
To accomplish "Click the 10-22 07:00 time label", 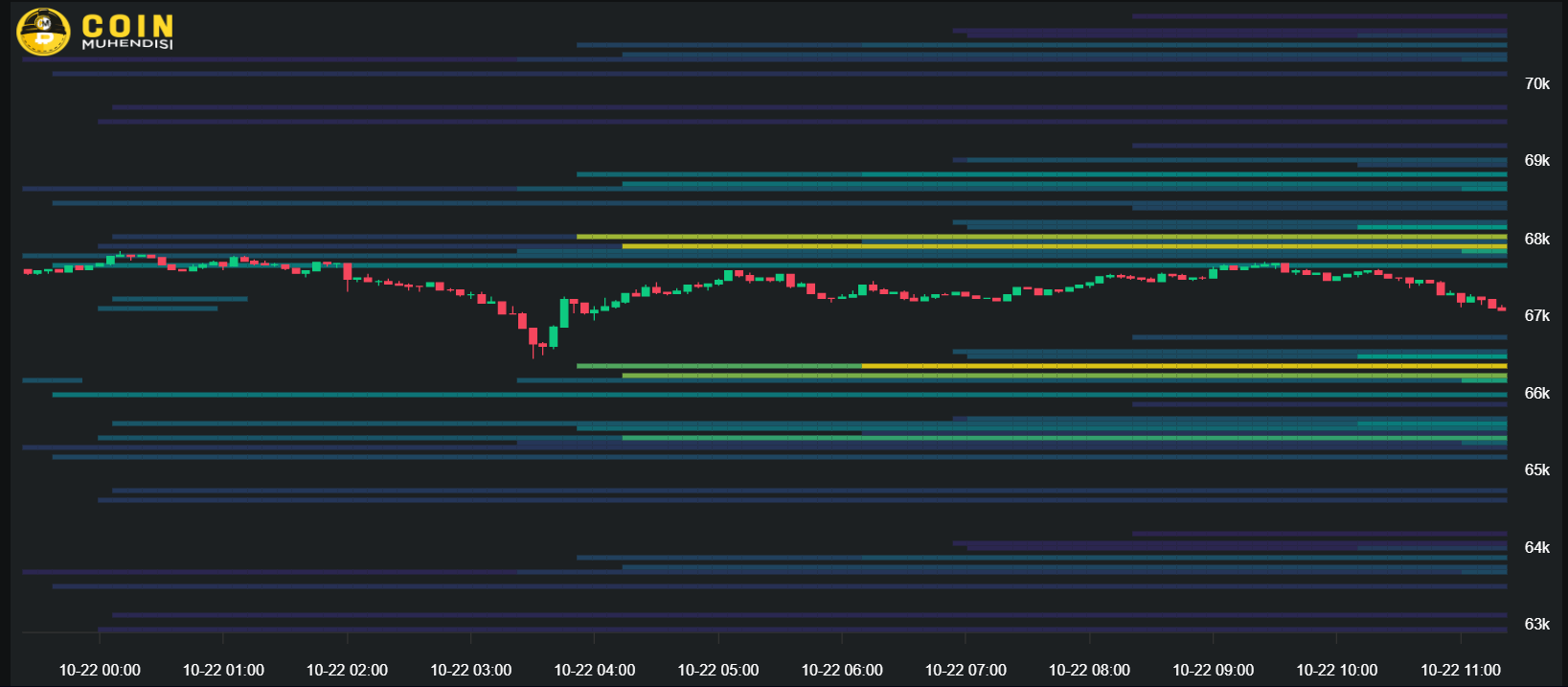I will [966, 670].
